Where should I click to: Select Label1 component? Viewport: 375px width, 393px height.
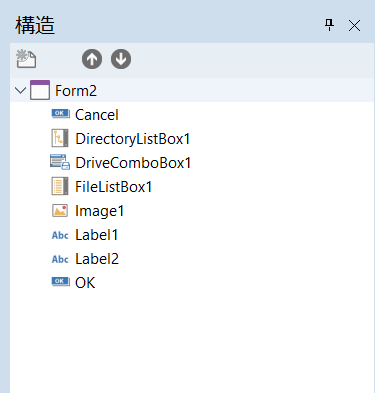point(97,235)
